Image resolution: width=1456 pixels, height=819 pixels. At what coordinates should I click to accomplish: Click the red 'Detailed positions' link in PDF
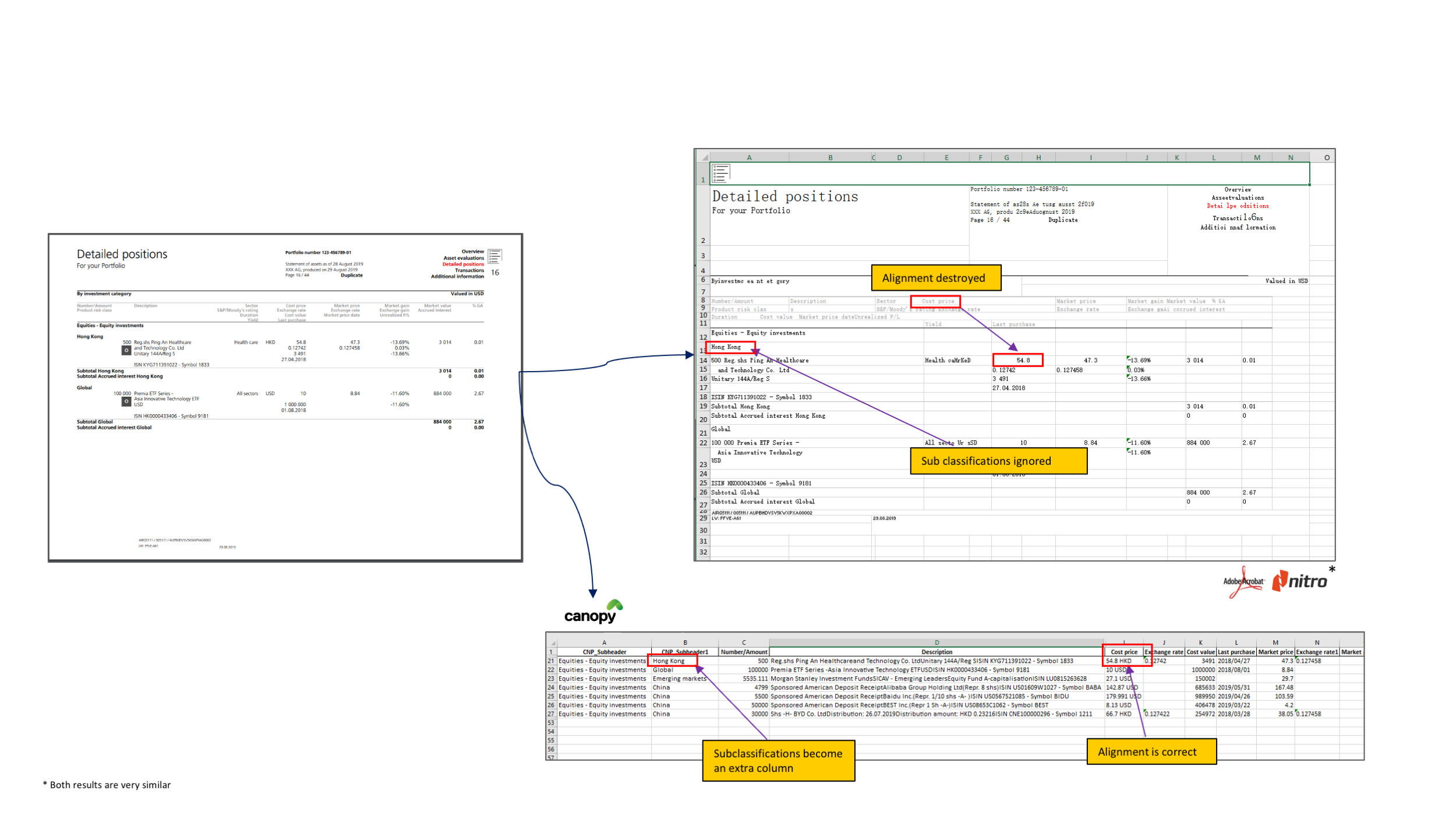coord(462,264)
